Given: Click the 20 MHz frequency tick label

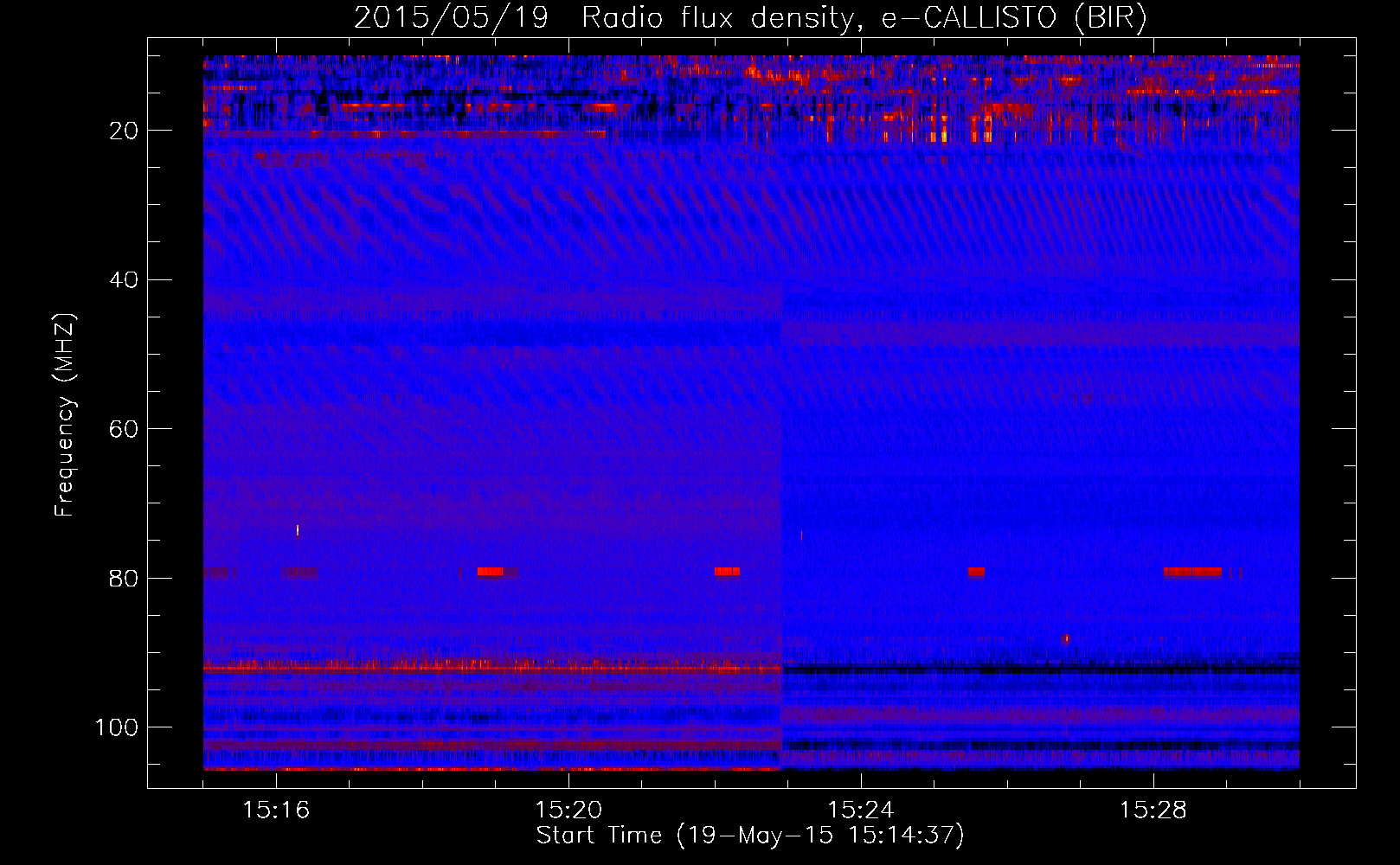Looking at the screenshot, I should 124,131.
